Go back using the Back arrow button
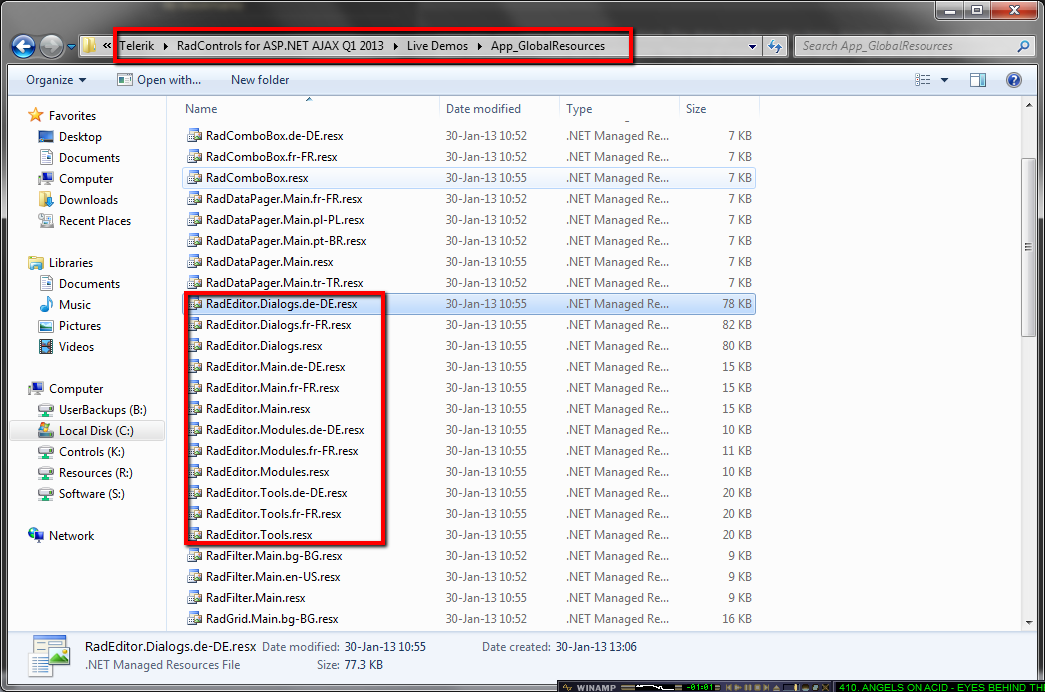 23,47
